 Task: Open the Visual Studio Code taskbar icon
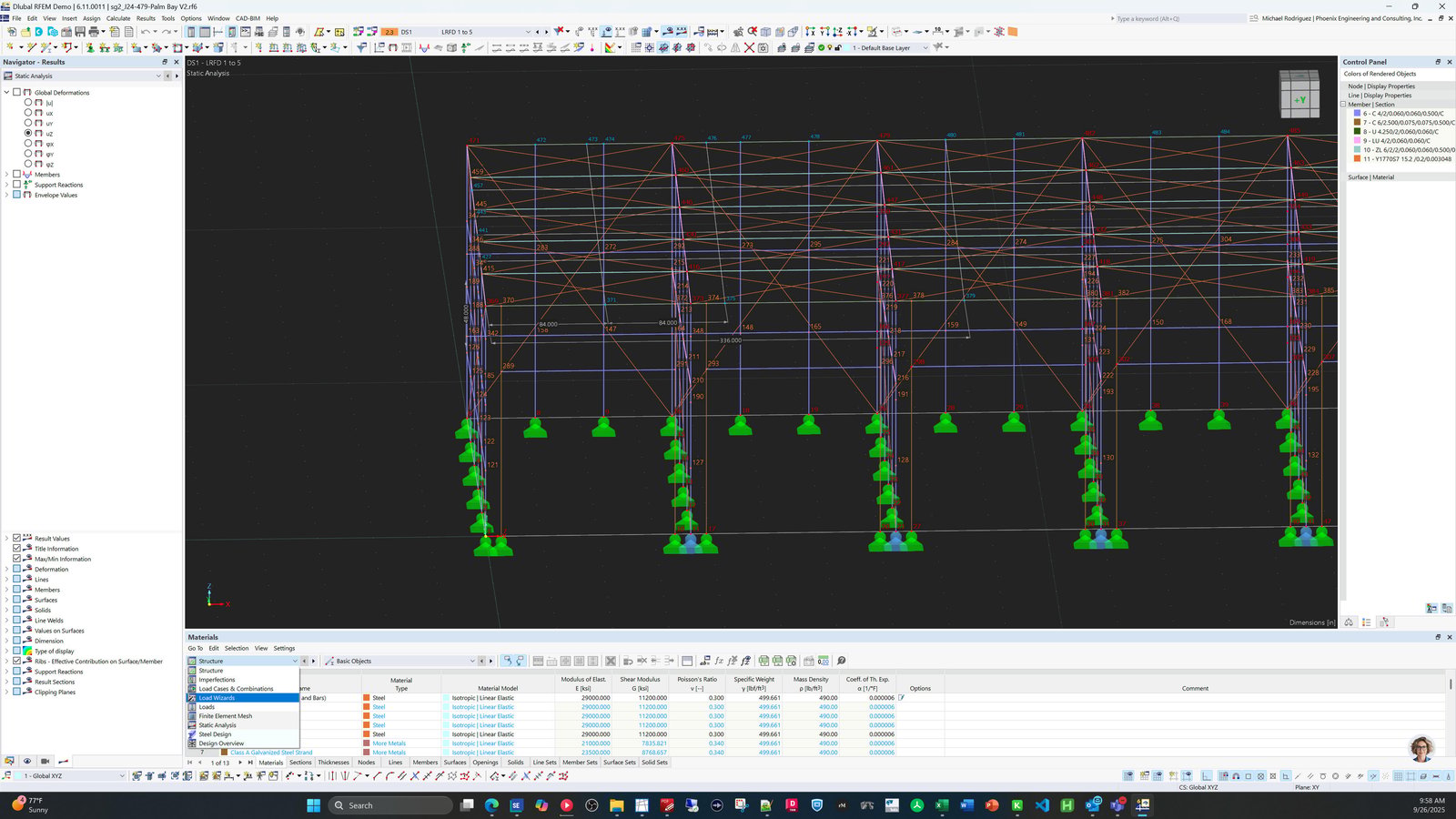1042,805
